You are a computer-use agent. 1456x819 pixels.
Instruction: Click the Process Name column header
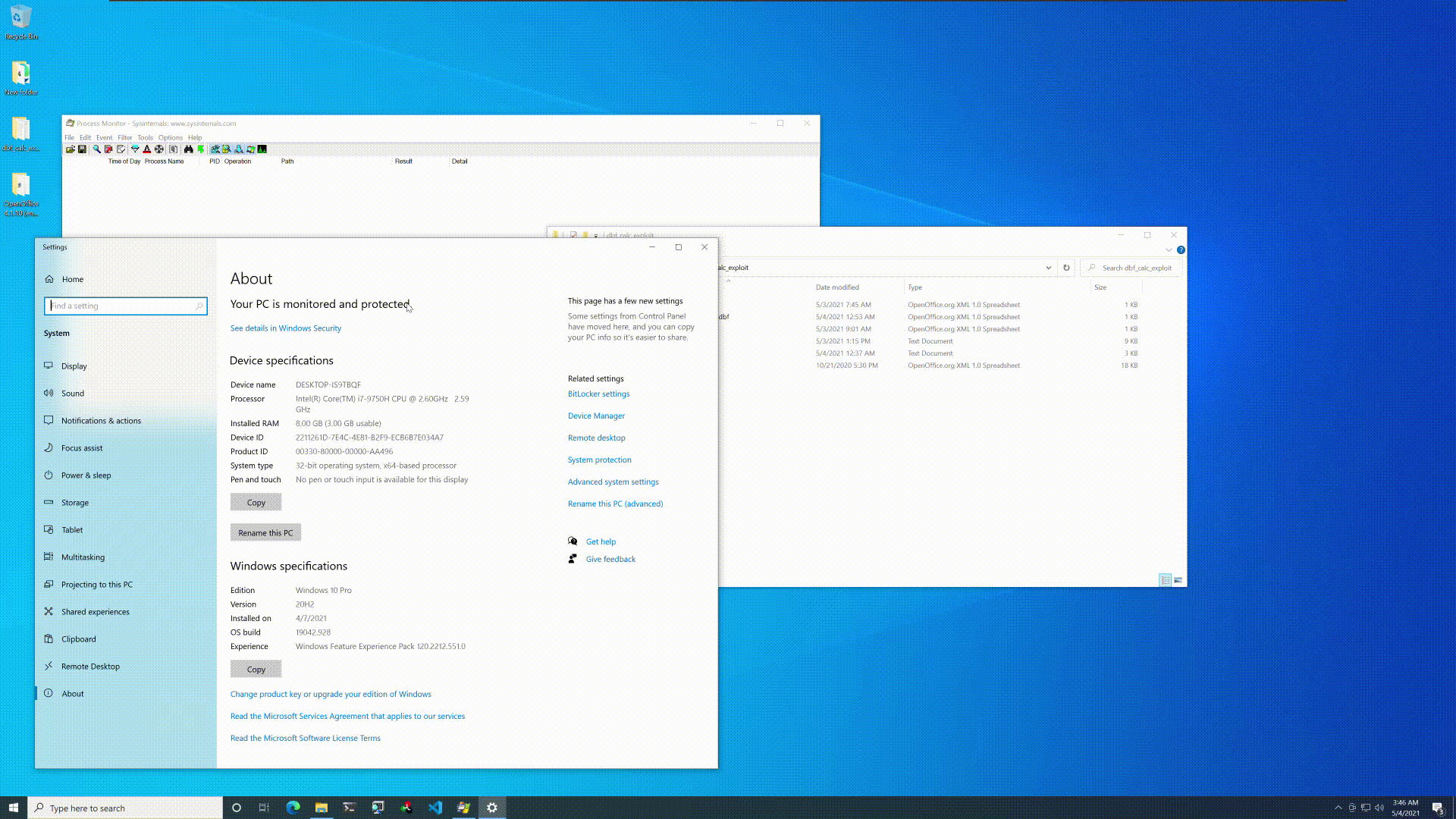tap(165, 162)
